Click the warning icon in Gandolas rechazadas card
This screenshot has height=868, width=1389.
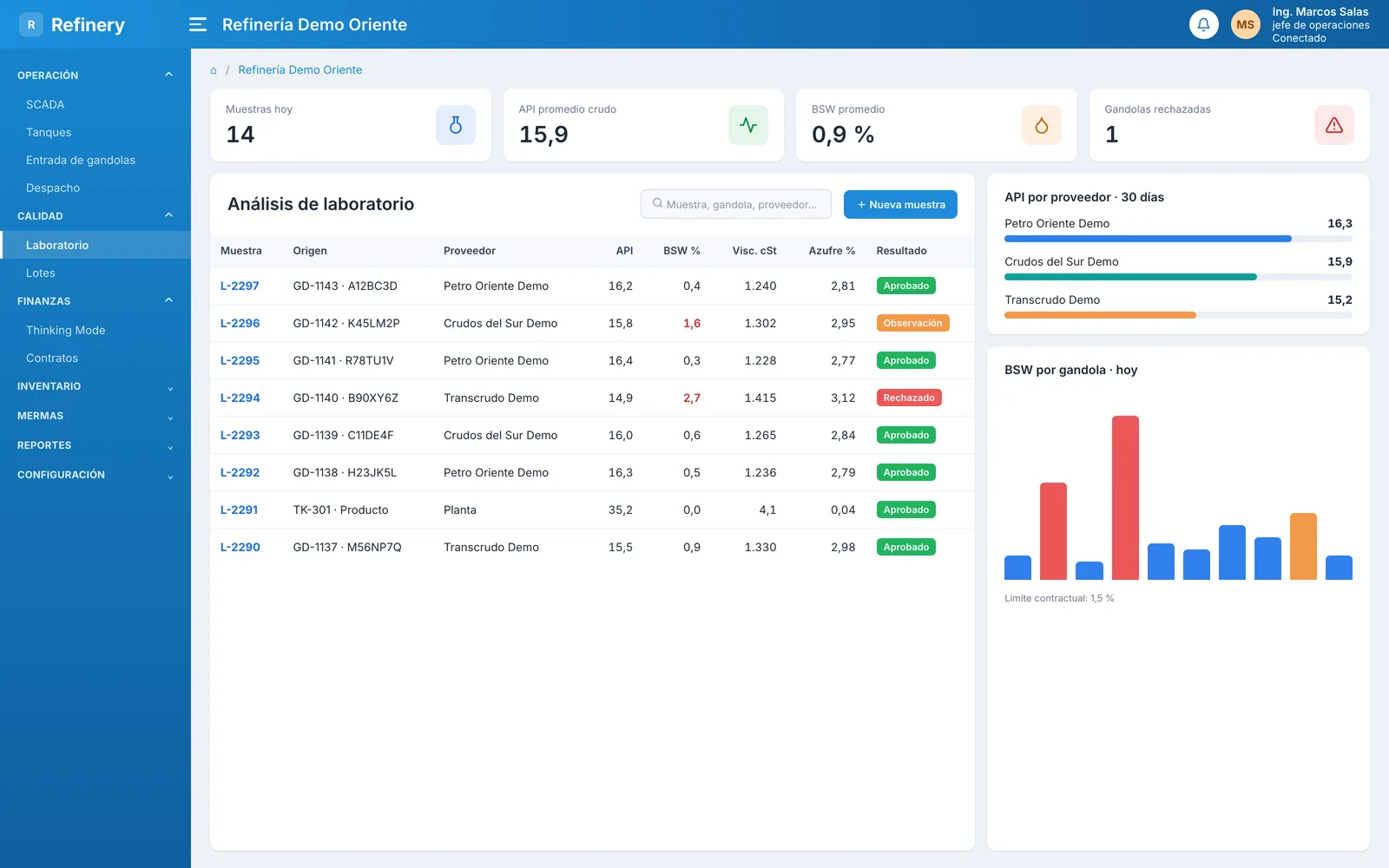1334,125
